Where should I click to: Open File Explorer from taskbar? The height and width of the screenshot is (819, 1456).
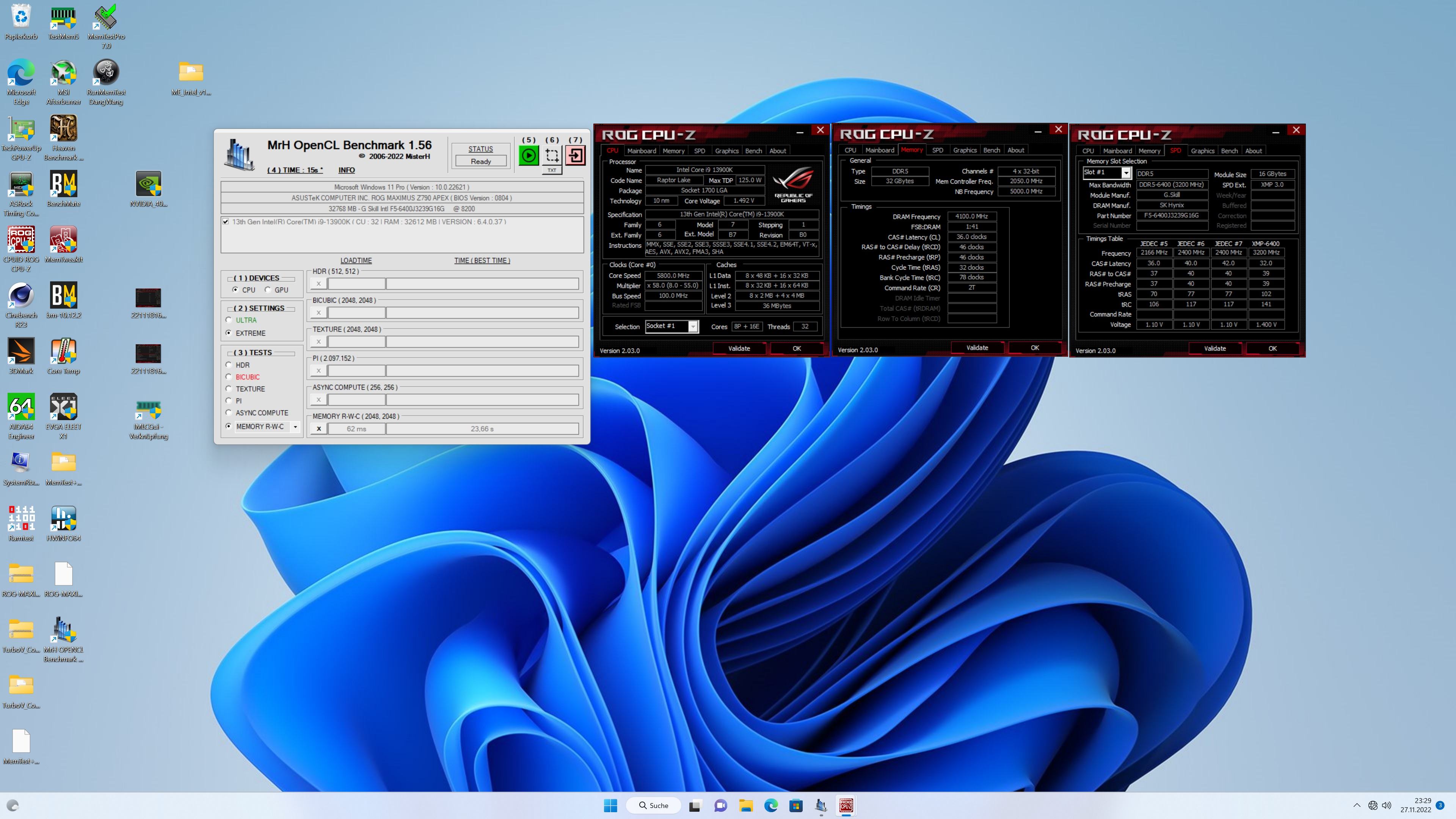point(746,805)
